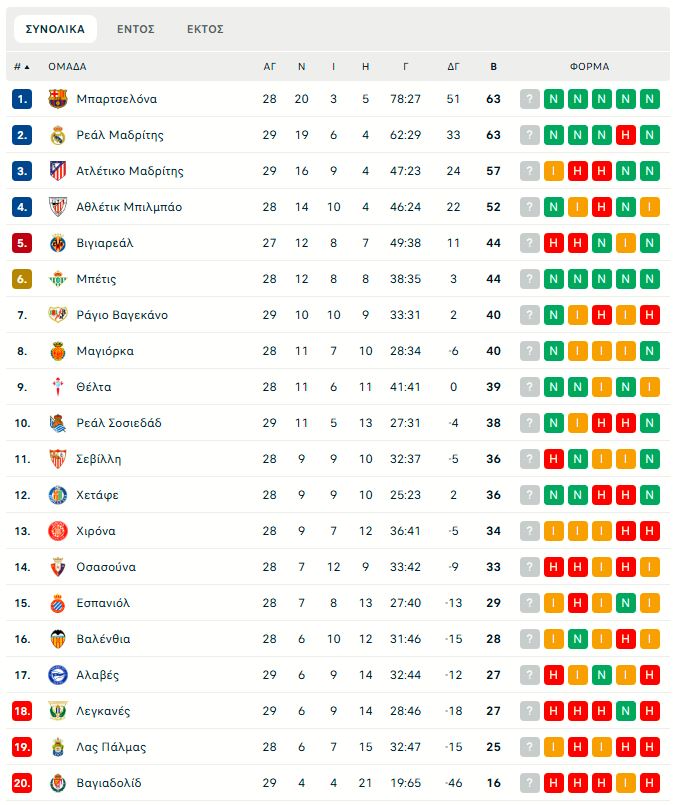Click Valladolid's orange I form badge
Screen dimensions: 673x805
[x=626, y=783]
